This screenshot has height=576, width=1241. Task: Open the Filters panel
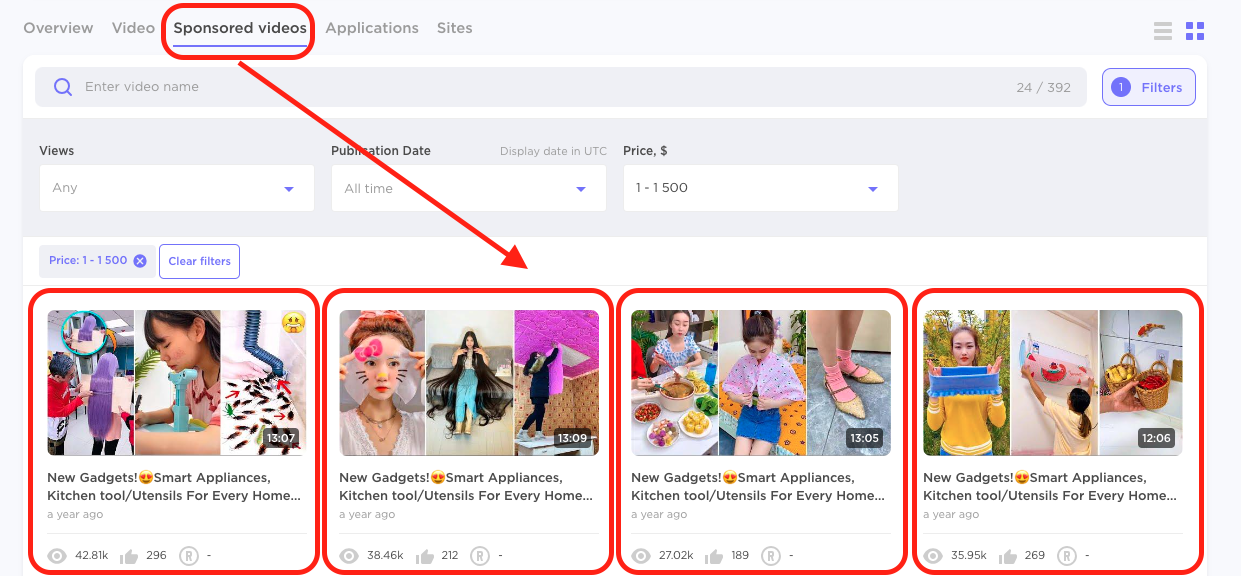pyautogui.click(x=1148, y=87)
